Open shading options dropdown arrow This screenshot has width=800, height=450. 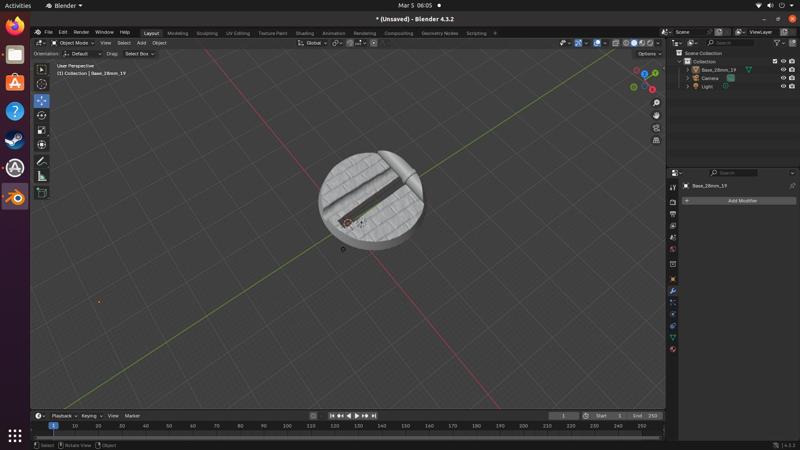(x=658, y=43)
